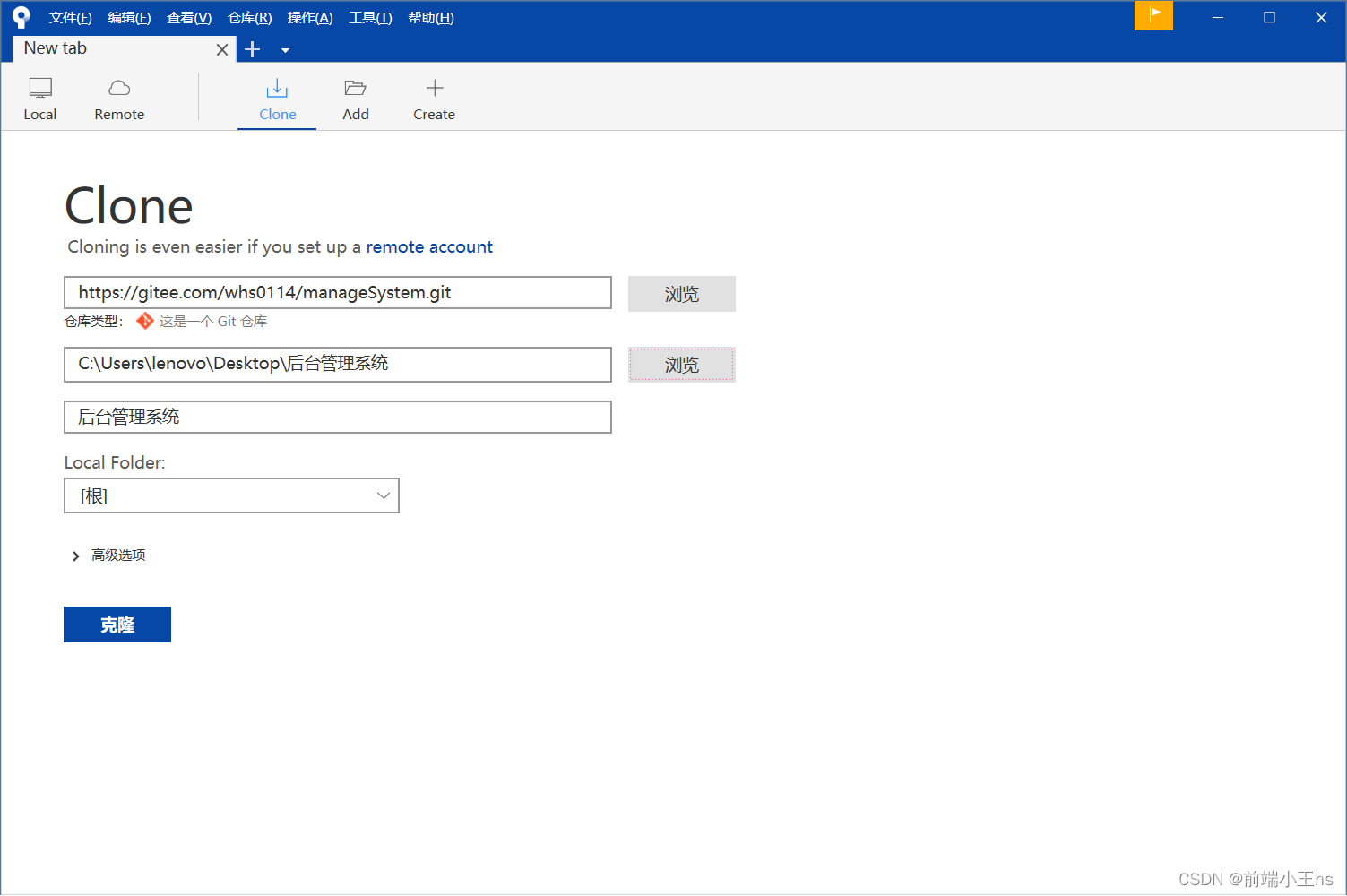Add a new tab with plus
Image resolution: width=1347 pixels, height=896 pixels.
[253, 49]
